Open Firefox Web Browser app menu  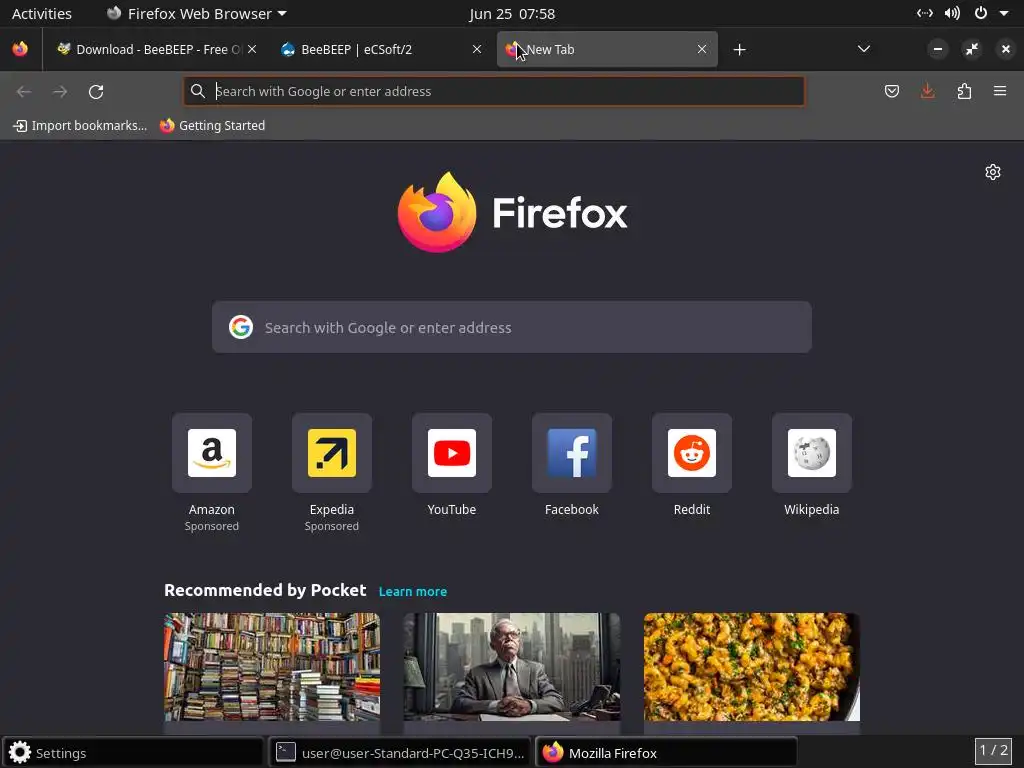click(x=197, y=14)
